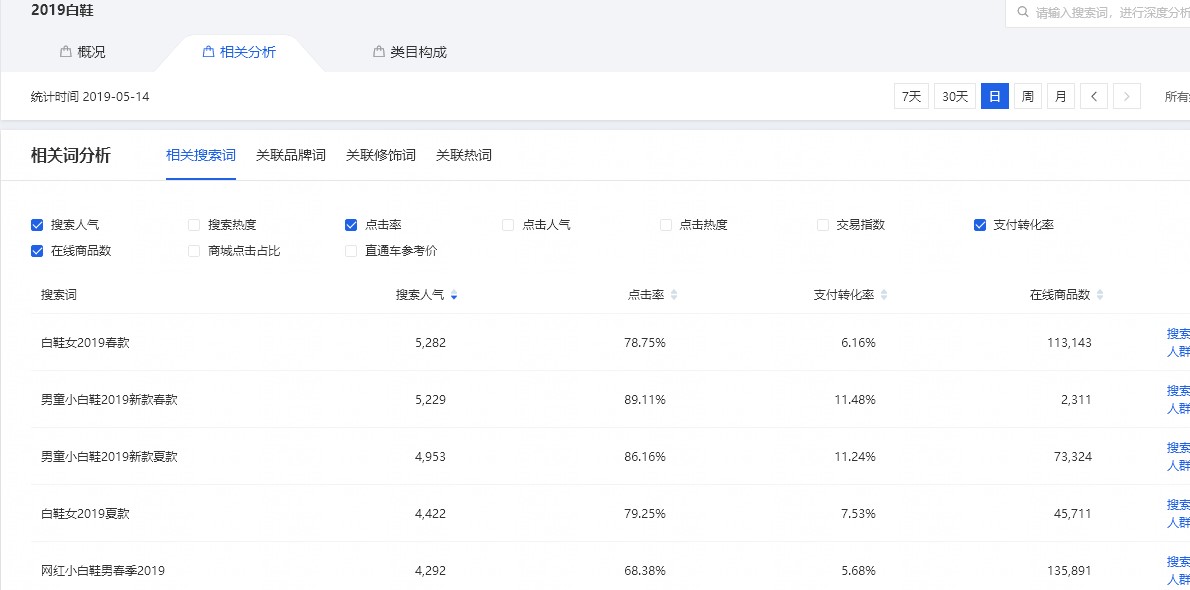Uncheck the 在线商品数 metric

coord(36,251)
